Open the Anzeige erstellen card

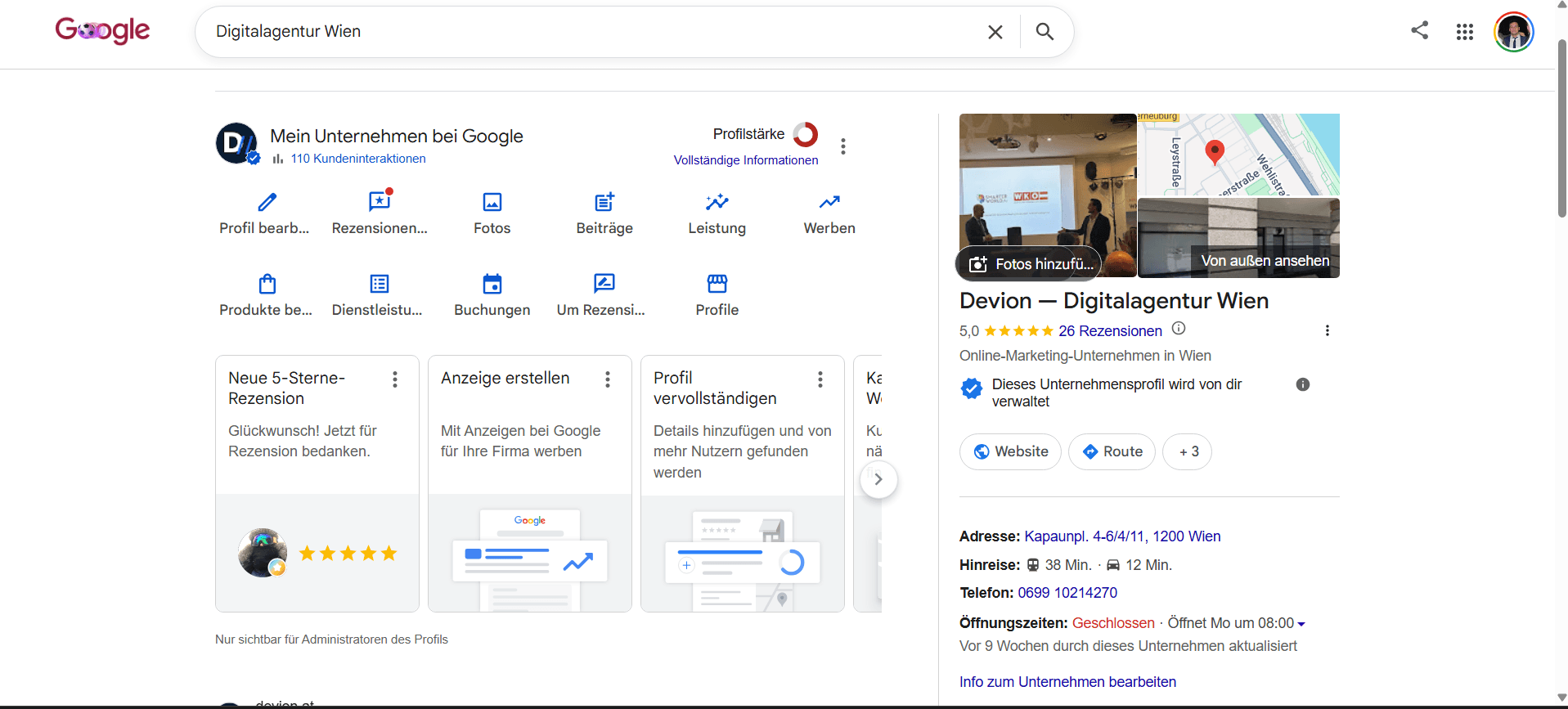coord(530,483)
